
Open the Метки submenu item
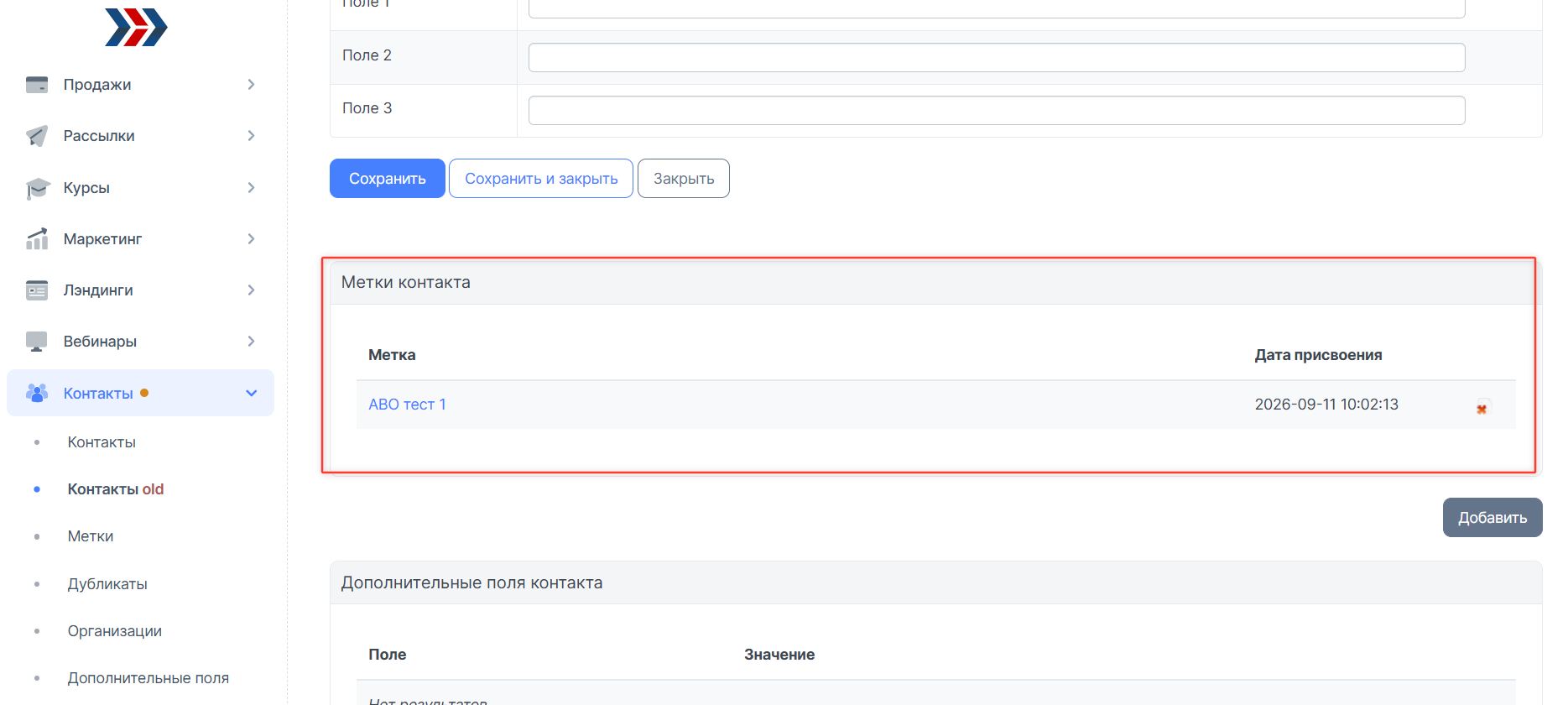91,536
